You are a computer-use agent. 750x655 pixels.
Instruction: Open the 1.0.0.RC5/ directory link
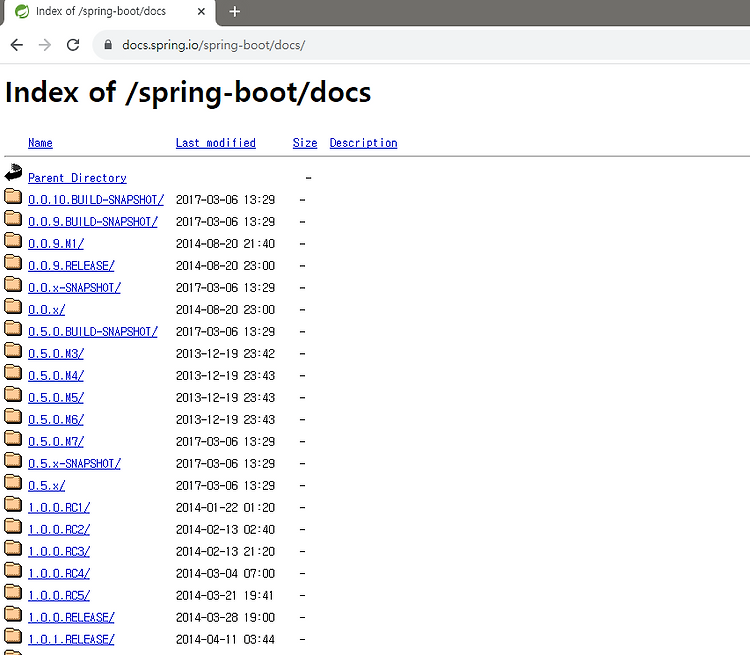click(59, 596)
